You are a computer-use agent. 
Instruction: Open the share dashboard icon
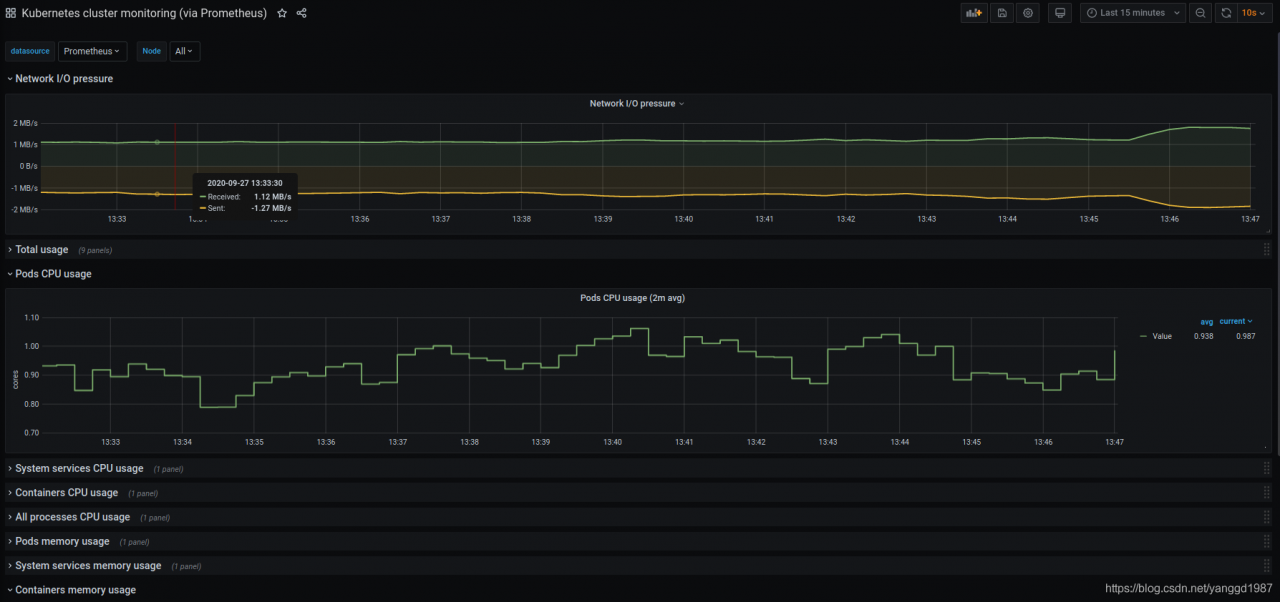point(302,14)
